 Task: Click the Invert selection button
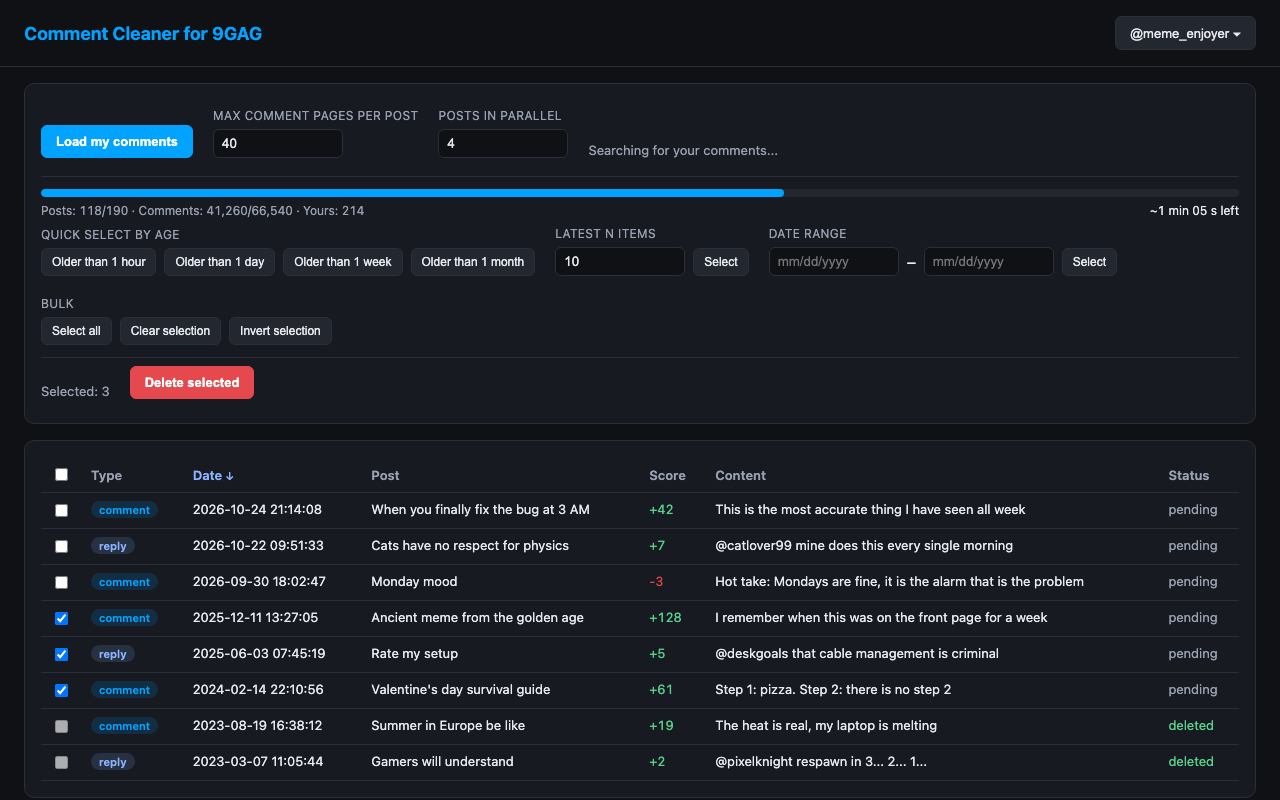280,331
